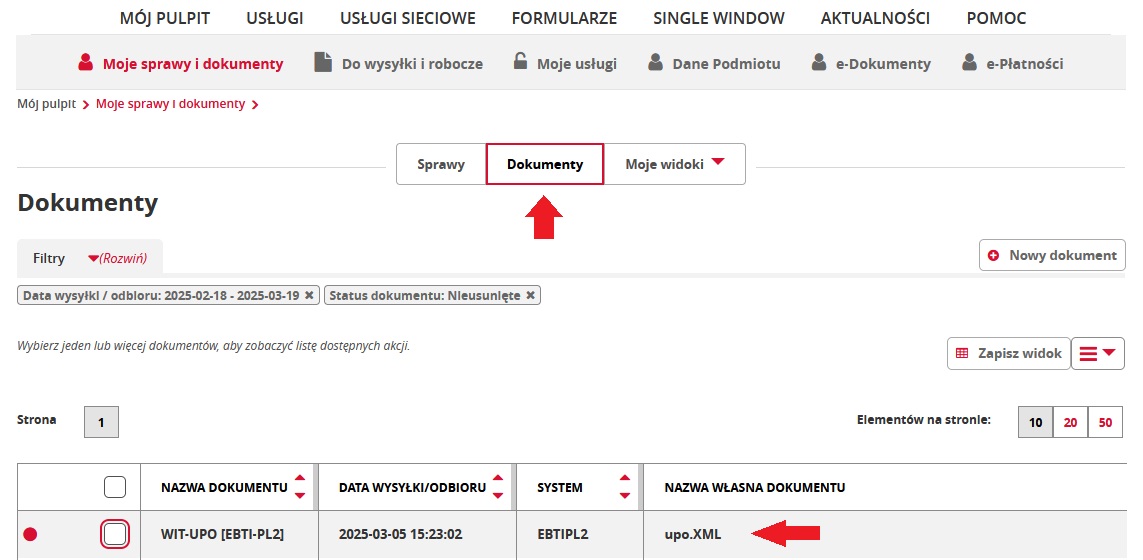Switch to the Dokumenty tab
Screen dimensions: 1143x560
(x=545, y=164)
